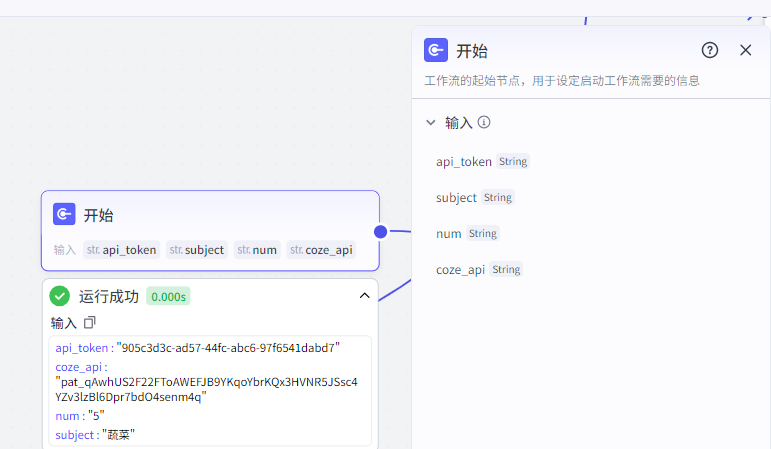Click String type badge next to api_token
The height and width of the screenshot is (449, 771).
tap(513, 161)
